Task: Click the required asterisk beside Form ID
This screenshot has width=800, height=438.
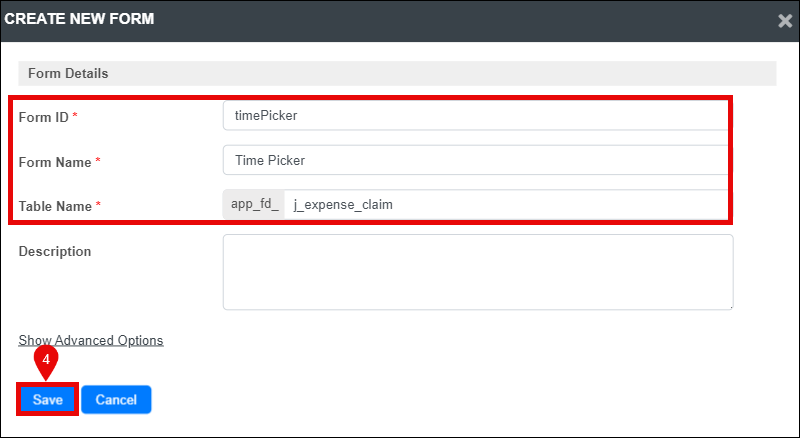Action: click(x=75, y=116)
